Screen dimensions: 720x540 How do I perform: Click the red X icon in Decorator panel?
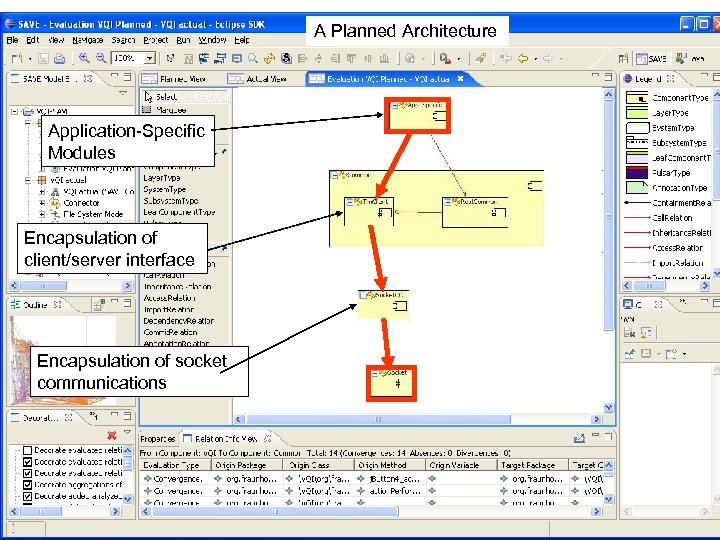[x=112, y=435]
